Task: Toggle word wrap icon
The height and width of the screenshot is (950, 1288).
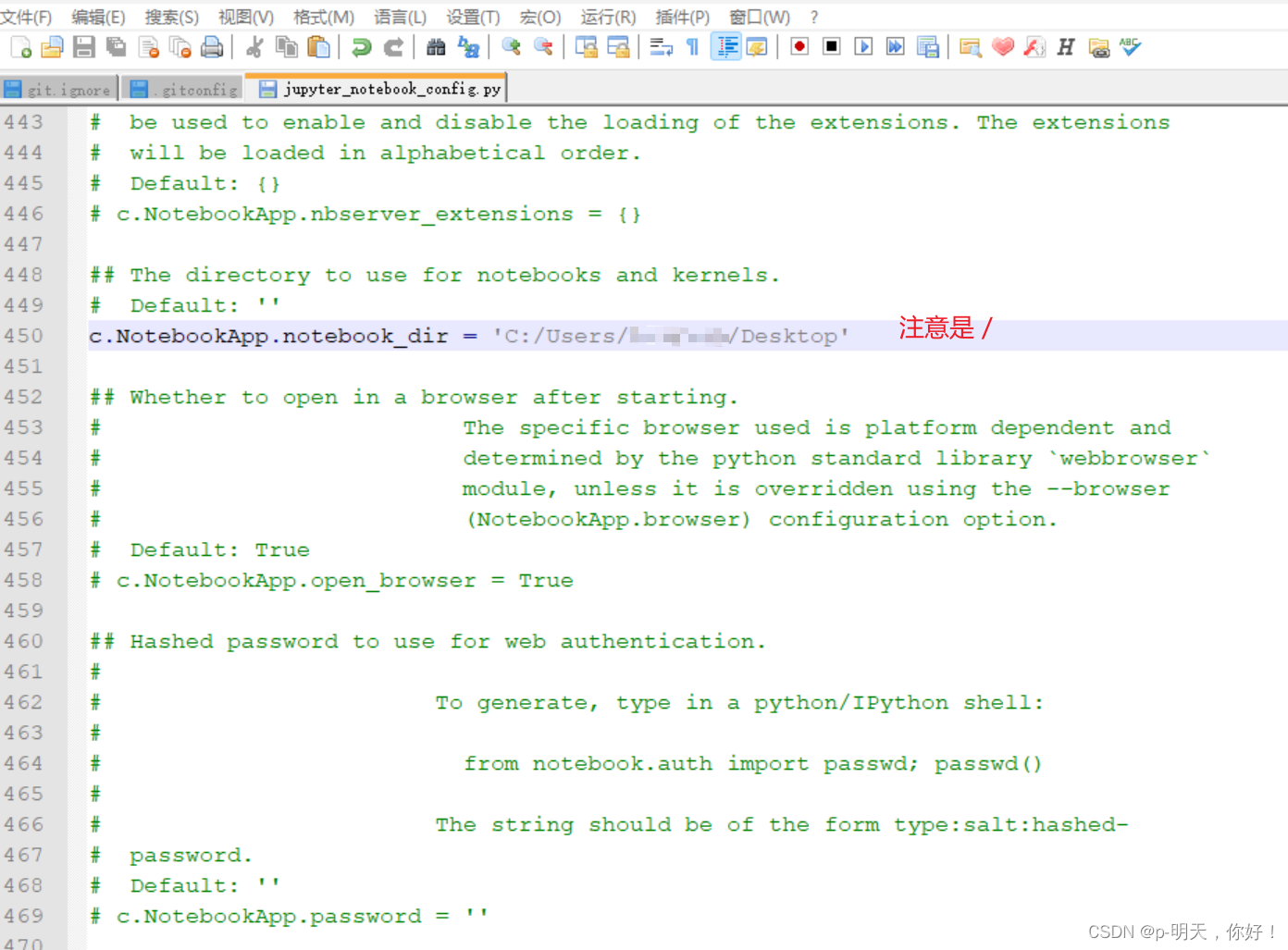Action: click(x=661, y=47)
